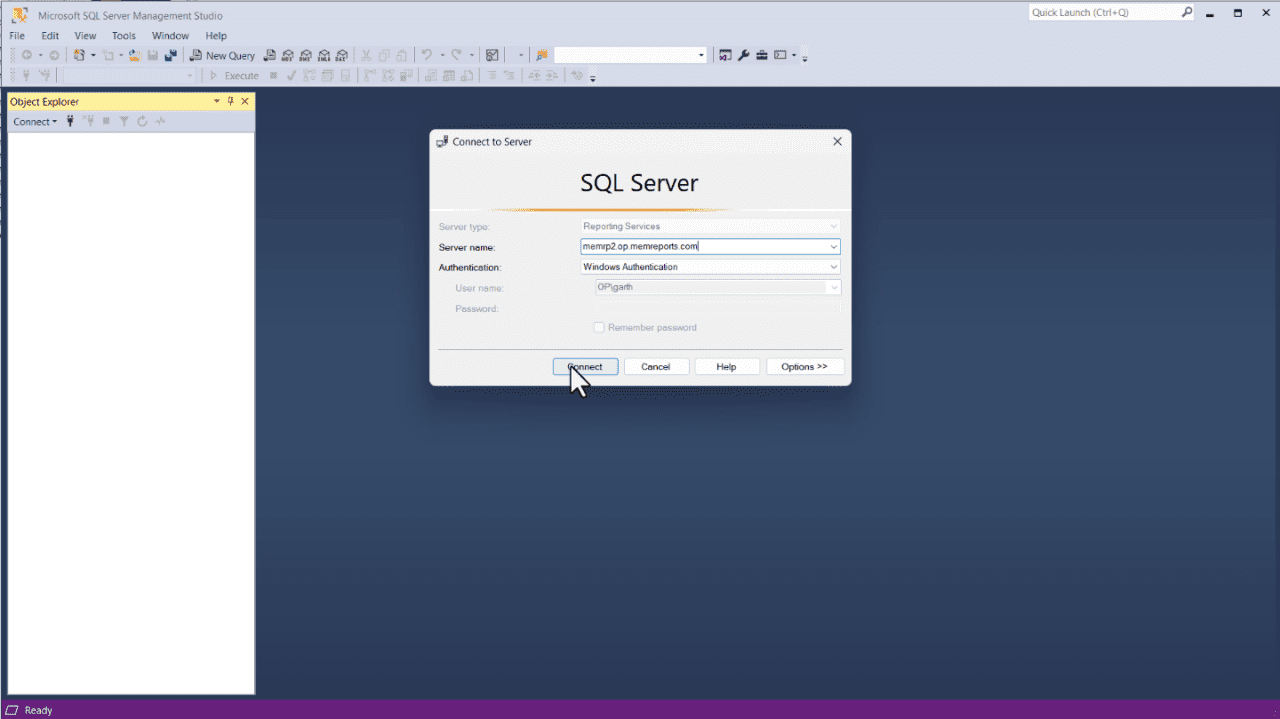This screenshot has width=1280, height=719.
Task: Click the Find in Files icon
Action: [543, 56]
